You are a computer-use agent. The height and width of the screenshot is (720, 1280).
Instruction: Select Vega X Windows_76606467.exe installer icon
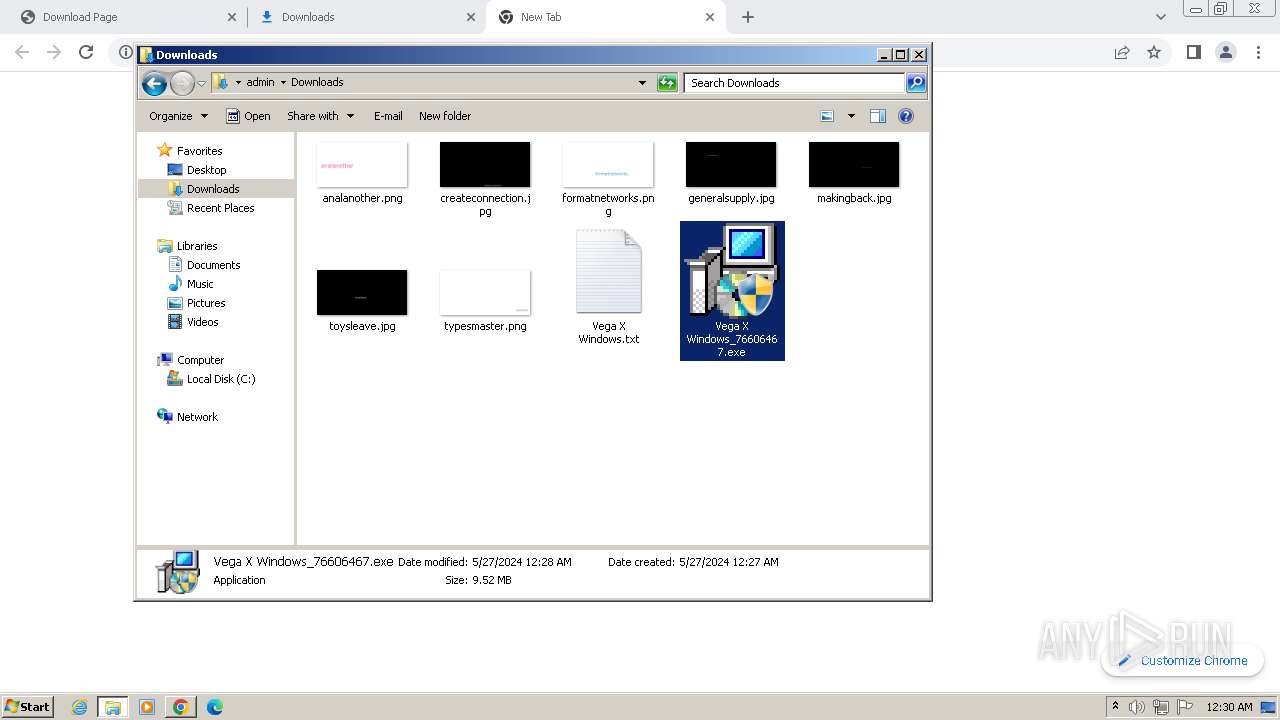732,291
